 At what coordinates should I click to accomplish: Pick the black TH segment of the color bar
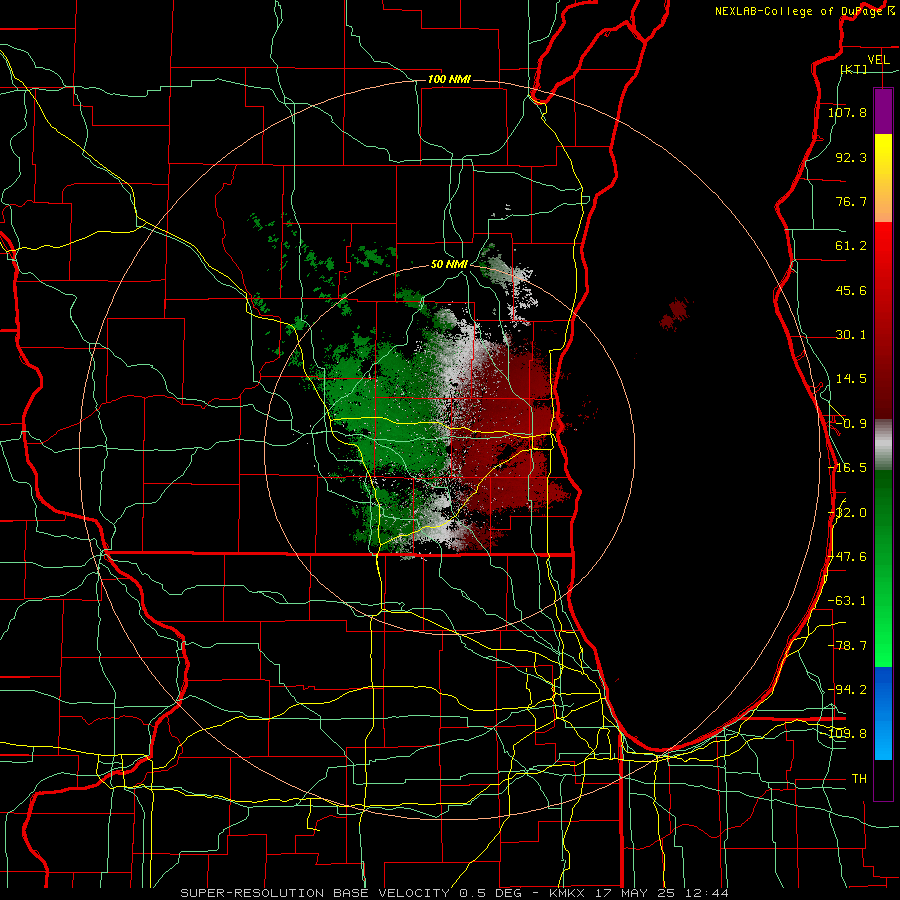883,779
